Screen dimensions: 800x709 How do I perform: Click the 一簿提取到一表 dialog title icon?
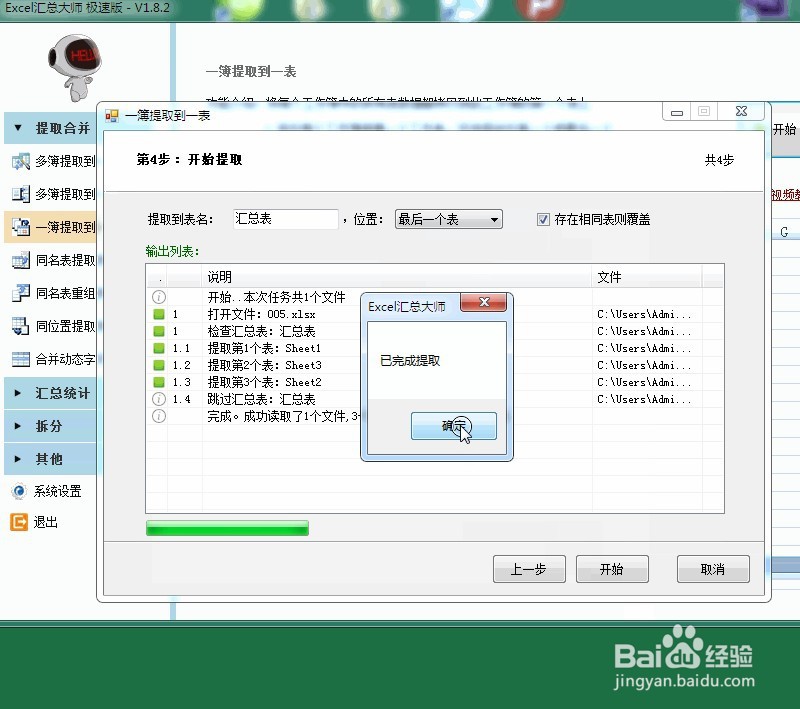(x=111, y=116)
